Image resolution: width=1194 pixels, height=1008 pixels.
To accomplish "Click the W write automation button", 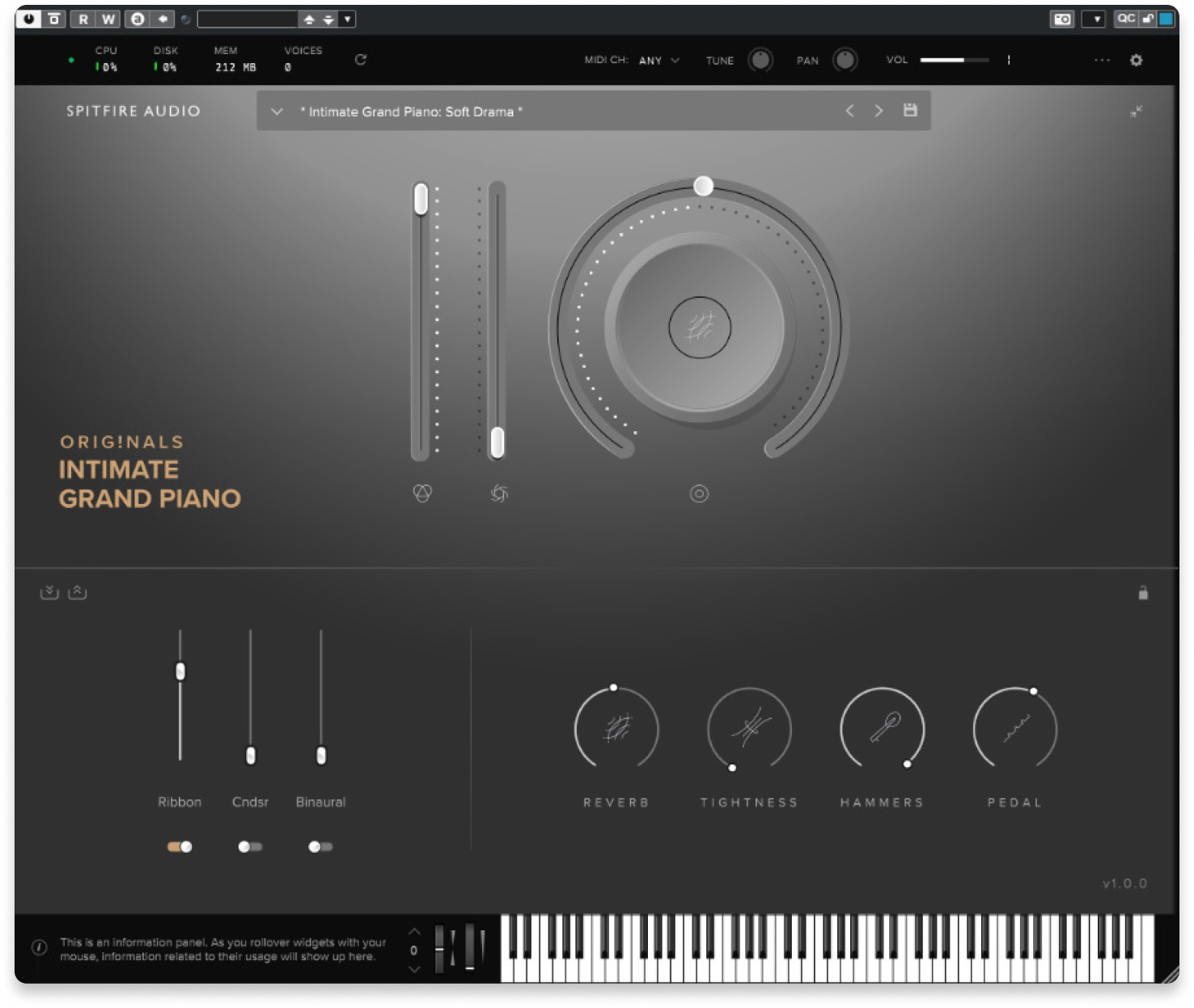I will [108, 19].
